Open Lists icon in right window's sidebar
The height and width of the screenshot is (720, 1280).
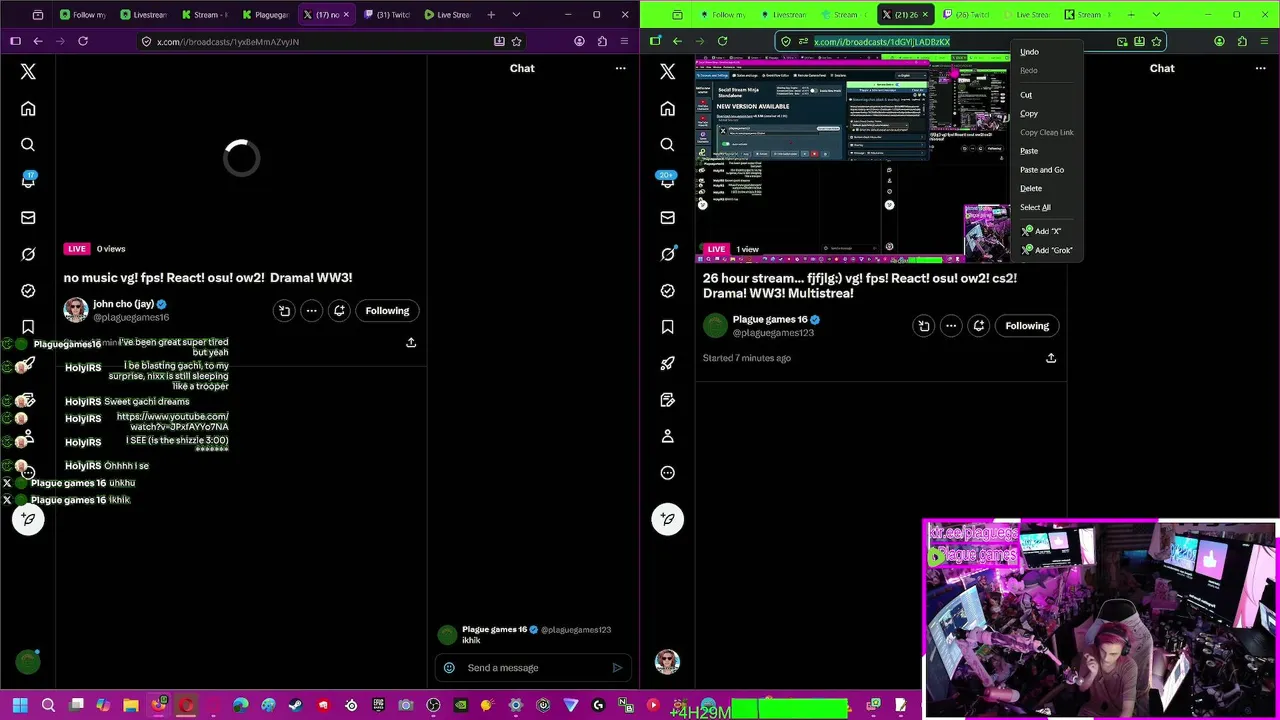[x=668, y=400]
